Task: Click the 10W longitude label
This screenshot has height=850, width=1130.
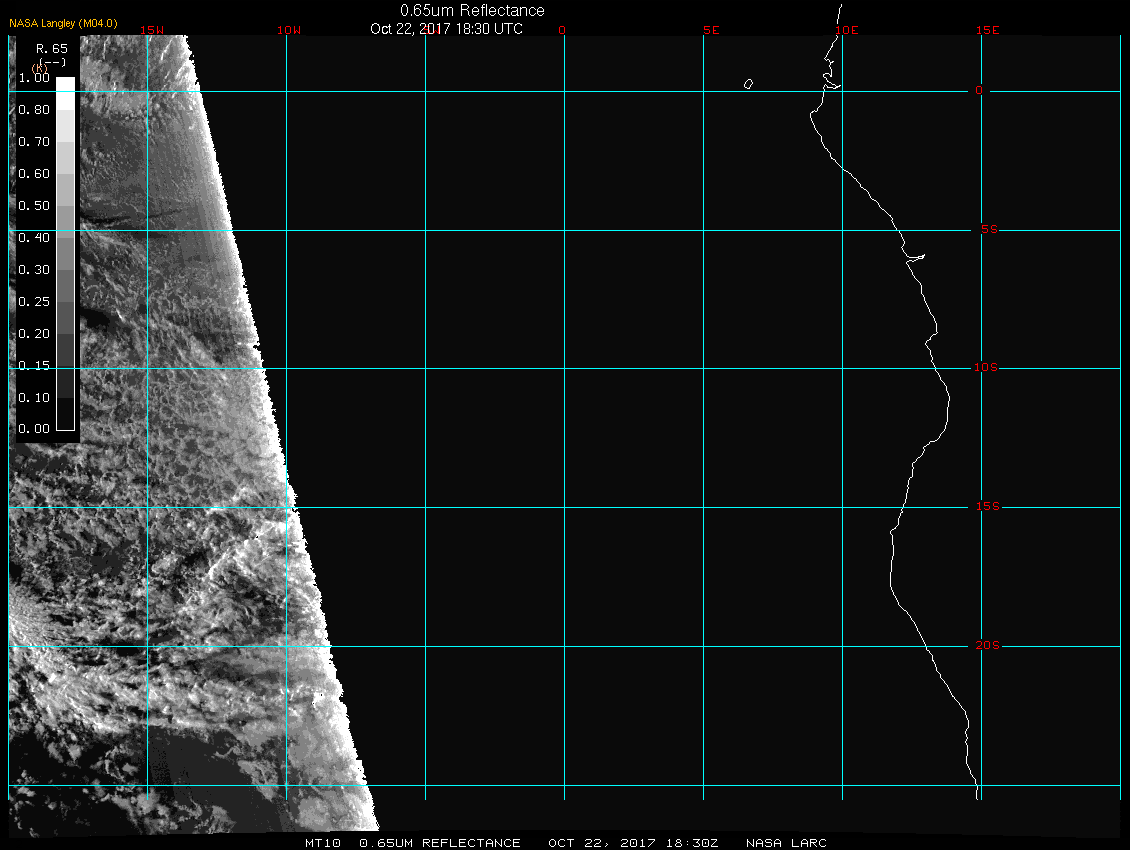Action: [x=288, y=30]
